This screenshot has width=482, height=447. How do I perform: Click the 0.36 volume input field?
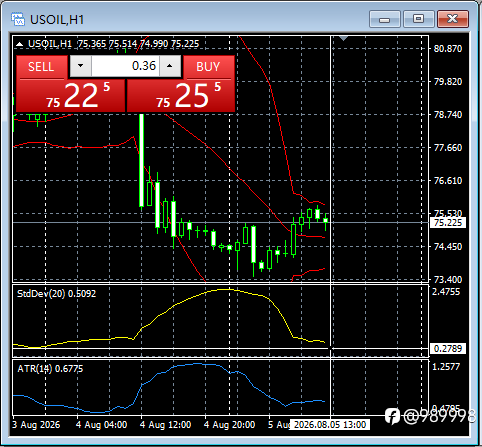(125, 66)
